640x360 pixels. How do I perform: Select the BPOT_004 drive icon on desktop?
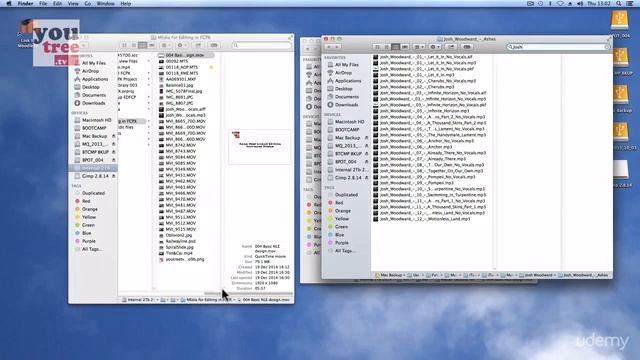[620, 20]
